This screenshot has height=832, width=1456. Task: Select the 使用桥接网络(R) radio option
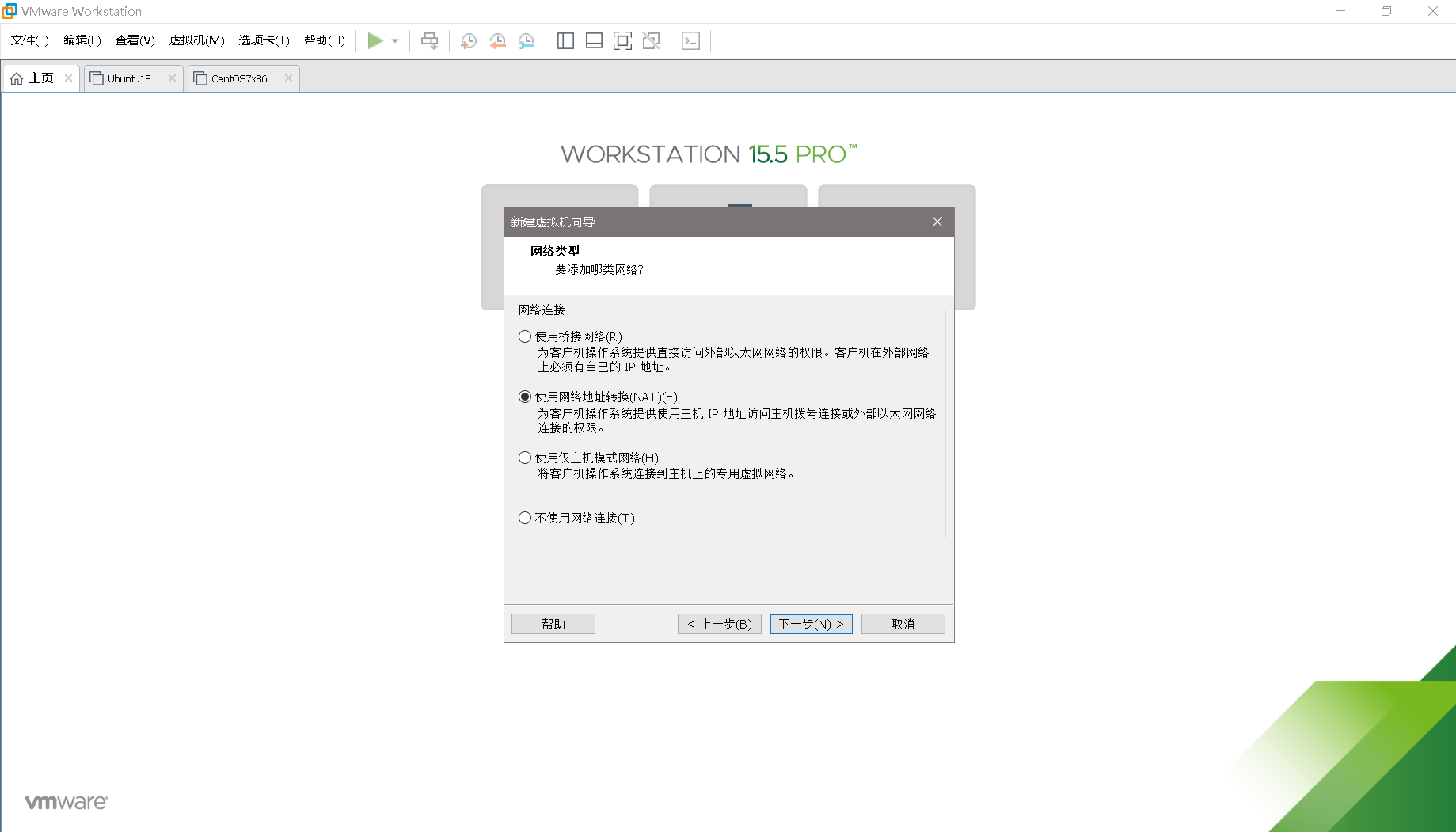coord(525,336)
